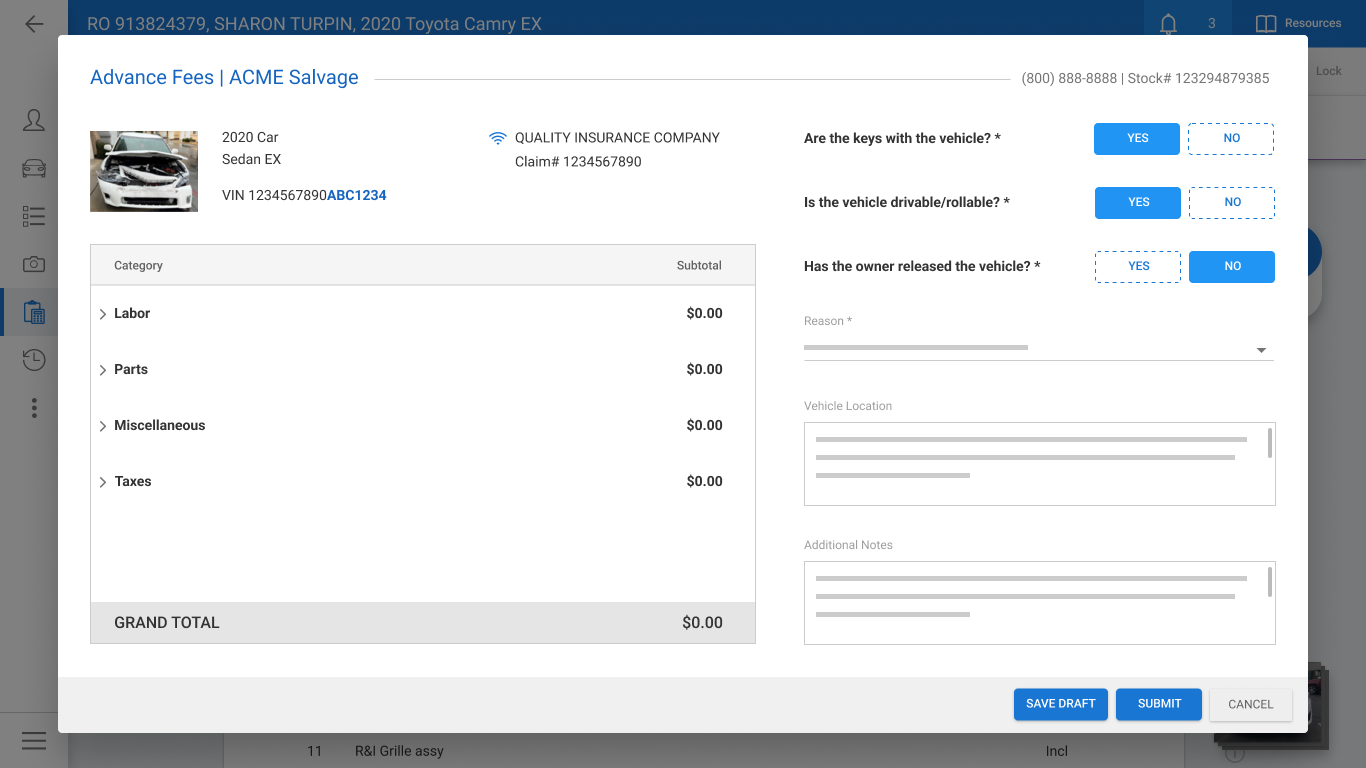Select YES for keys with the vehicle
Viewport: 1366px width, 768px height.
(x=1137, y=138)
